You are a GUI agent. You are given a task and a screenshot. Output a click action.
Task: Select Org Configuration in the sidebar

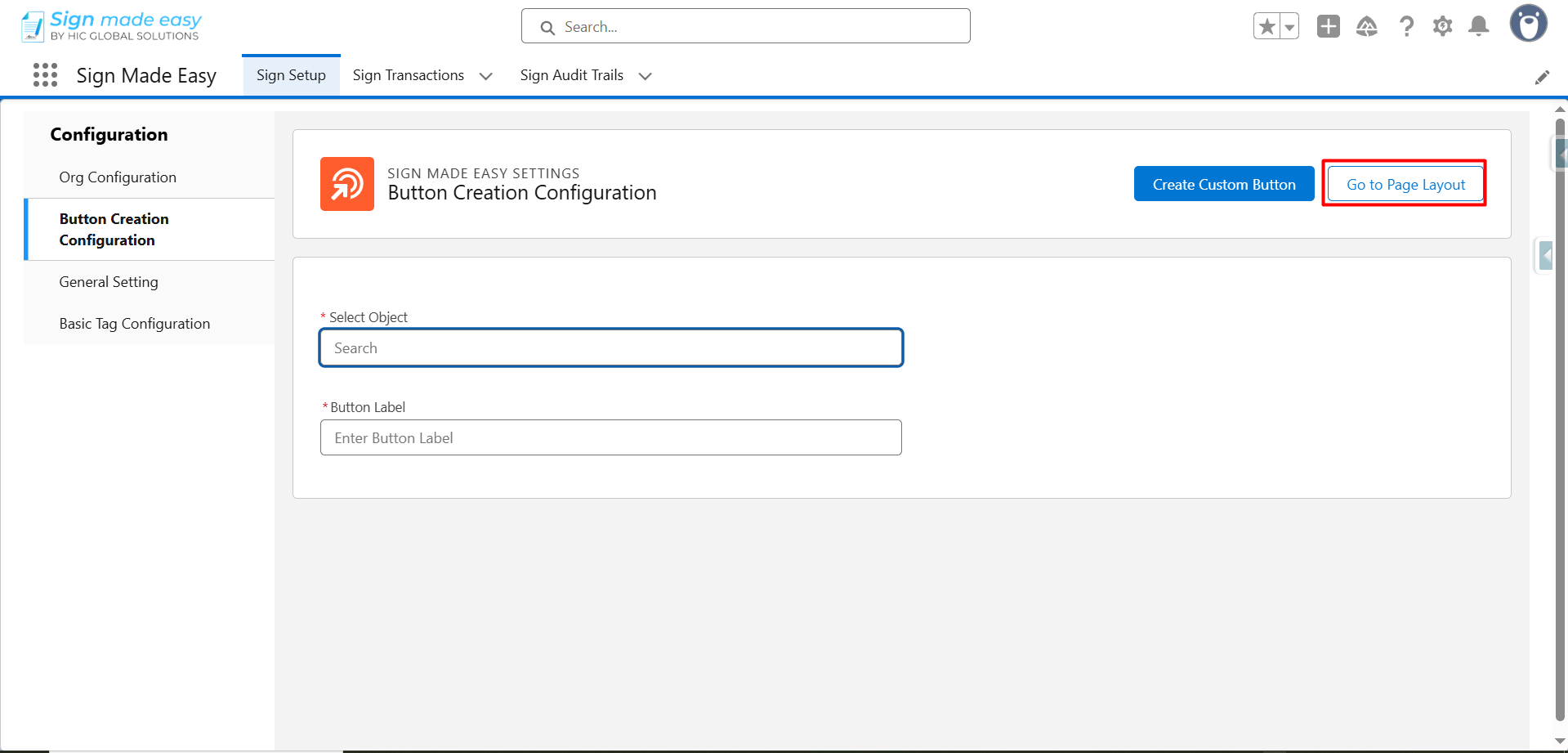(x=118, y=177)
